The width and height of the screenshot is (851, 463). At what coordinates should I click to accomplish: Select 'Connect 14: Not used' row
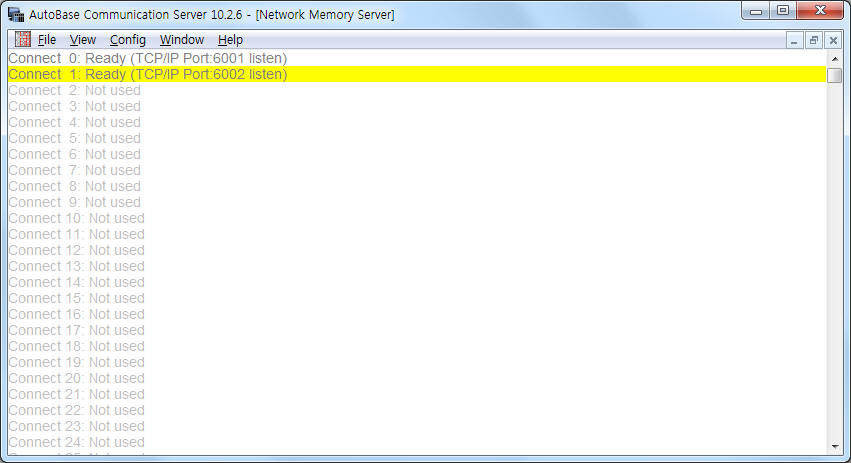pyautogui.click(x=417, y=282)
